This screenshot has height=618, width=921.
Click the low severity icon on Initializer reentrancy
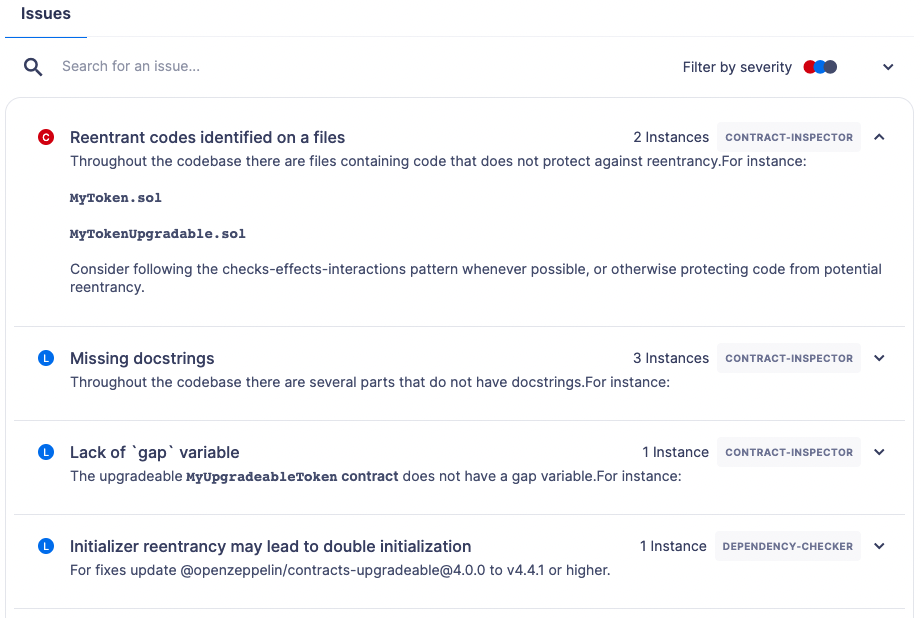point(45,546)
